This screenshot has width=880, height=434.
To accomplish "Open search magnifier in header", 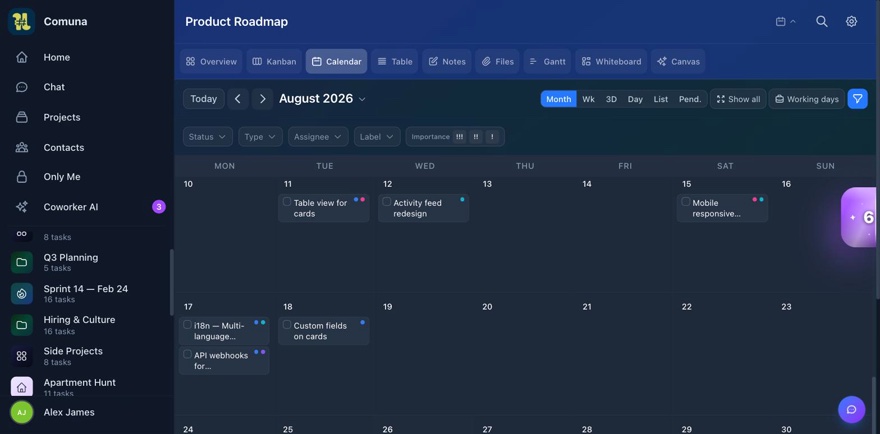I will pyautogui.click(x=822, y=21).
